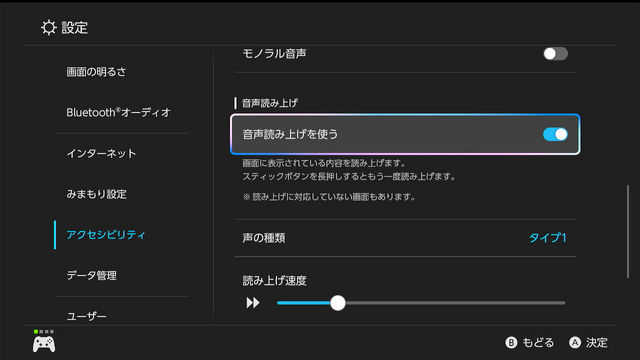Select インターネット menu item
The width and height of the screenshot is (640, 360).
[101, 153]
